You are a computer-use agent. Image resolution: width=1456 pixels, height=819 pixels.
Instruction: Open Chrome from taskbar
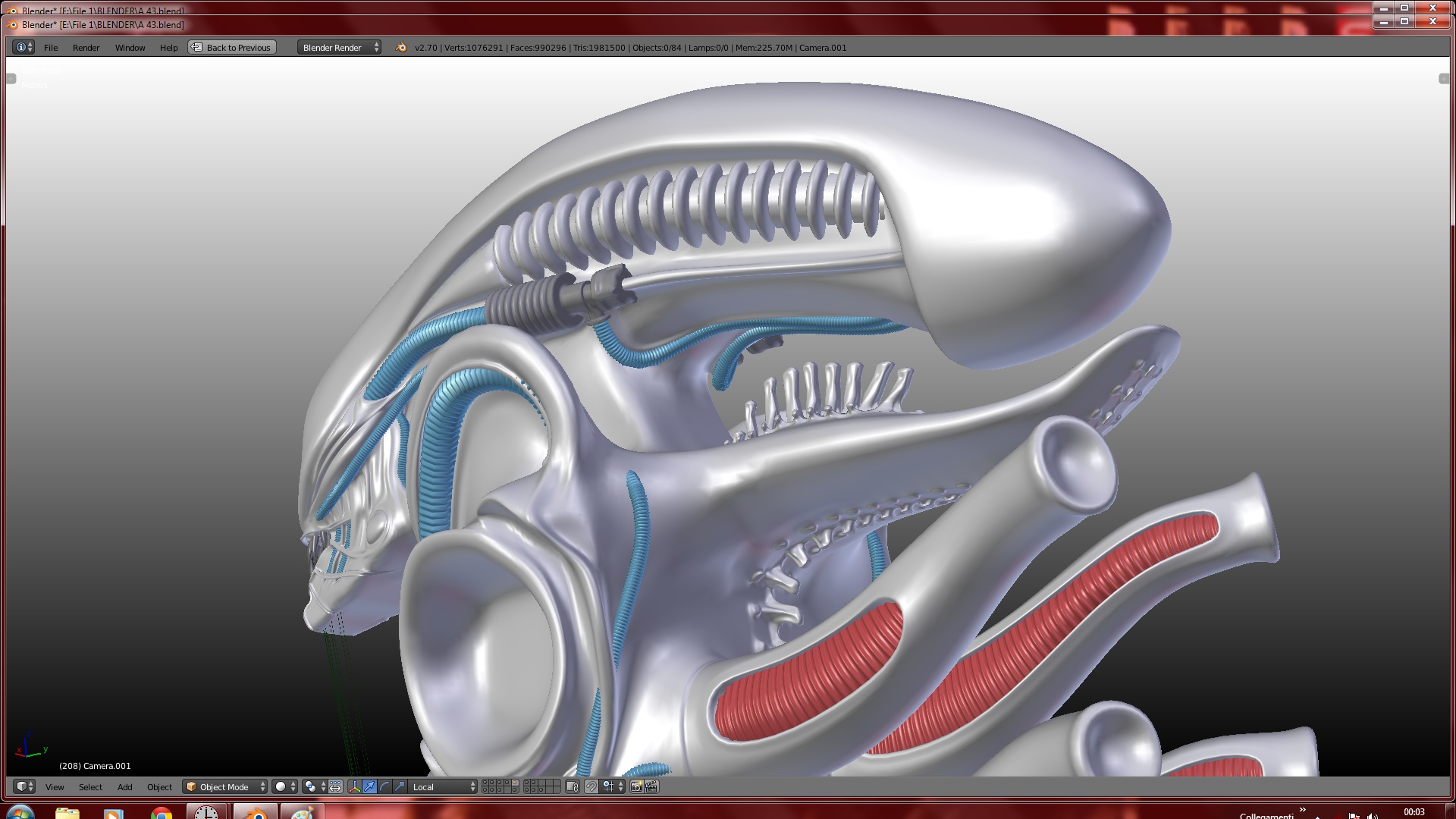tap(162, 813)
